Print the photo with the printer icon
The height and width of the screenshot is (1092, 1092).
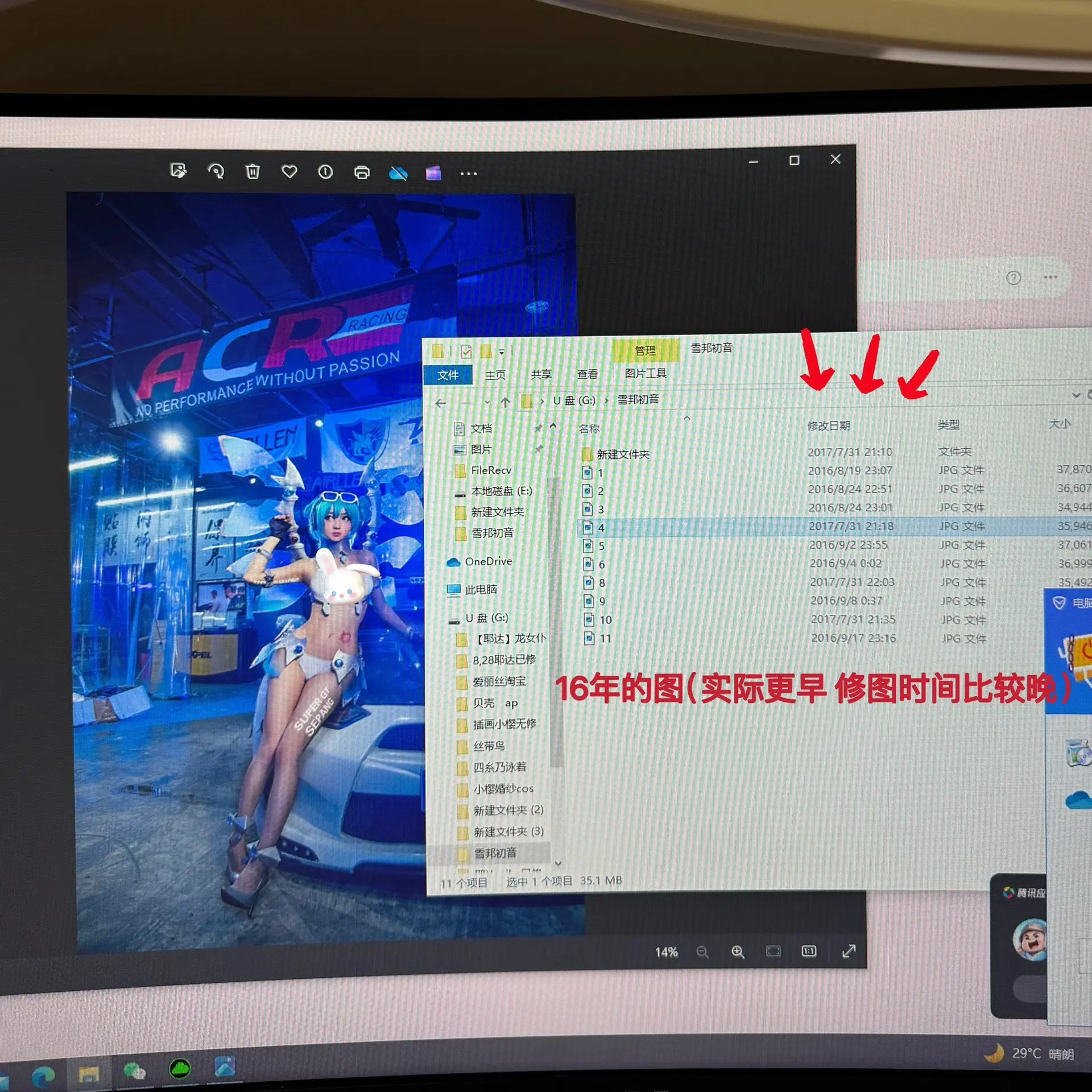point(362,172)
